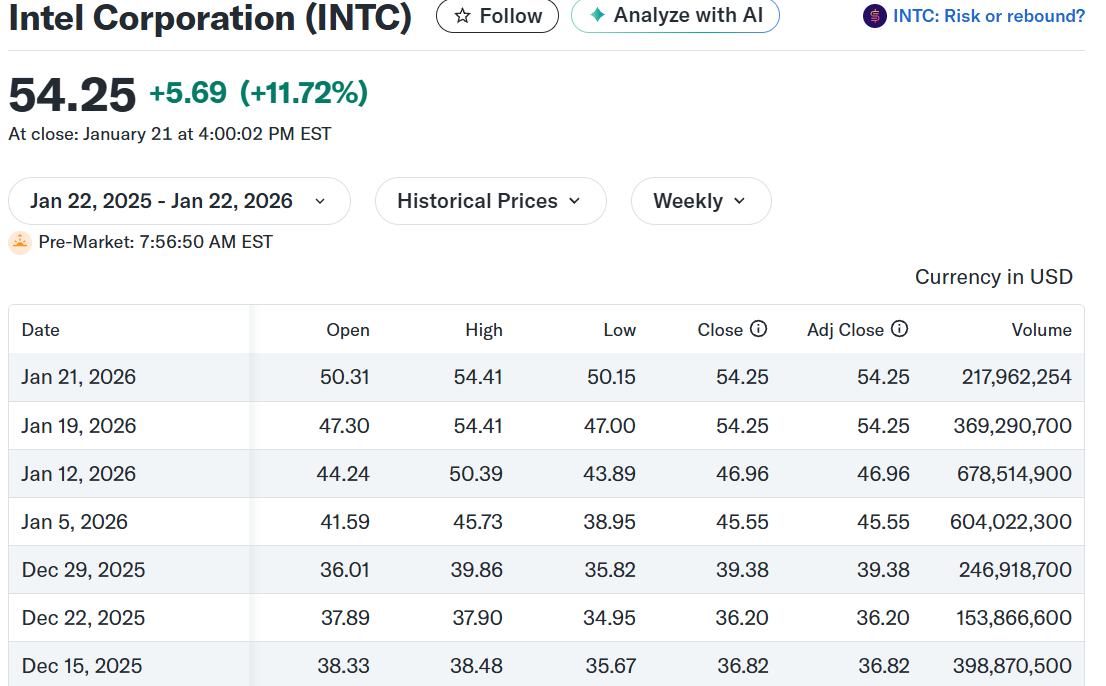Select the Jan 12, 2026 date cell
This screenshot has height=686, width=1106.
78,474
